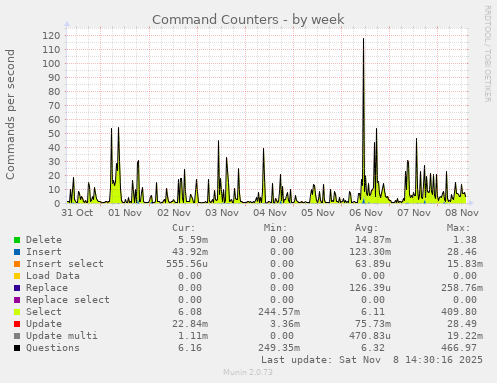The width and height of the screenshot is (497, 383).
Task: Click the Delete max value 1.38
Action: [x=465, y=240]
